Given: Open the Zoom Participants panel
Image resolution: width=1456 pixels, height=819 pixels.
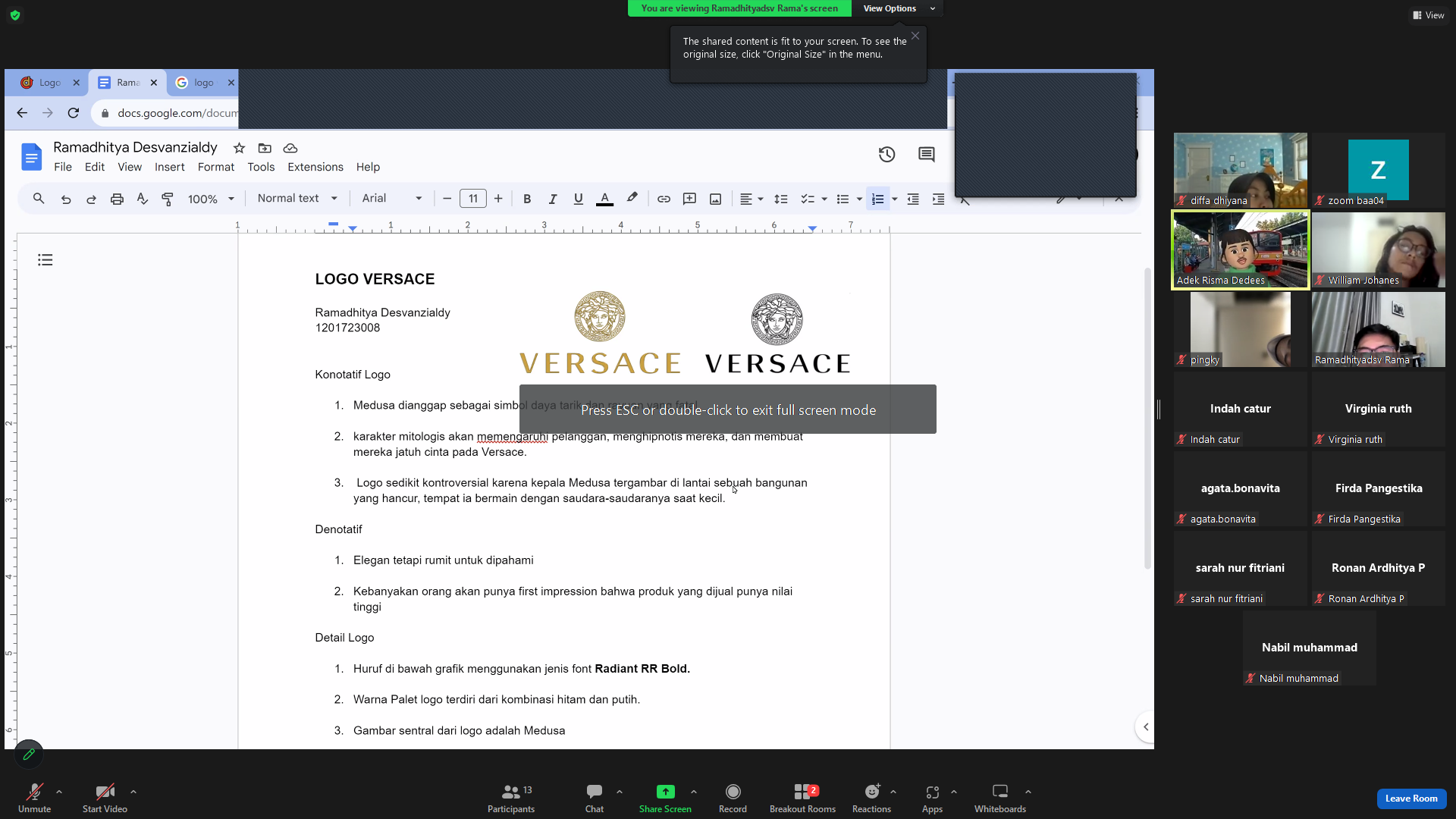Looking at the screenshot, I should (511, 798).
